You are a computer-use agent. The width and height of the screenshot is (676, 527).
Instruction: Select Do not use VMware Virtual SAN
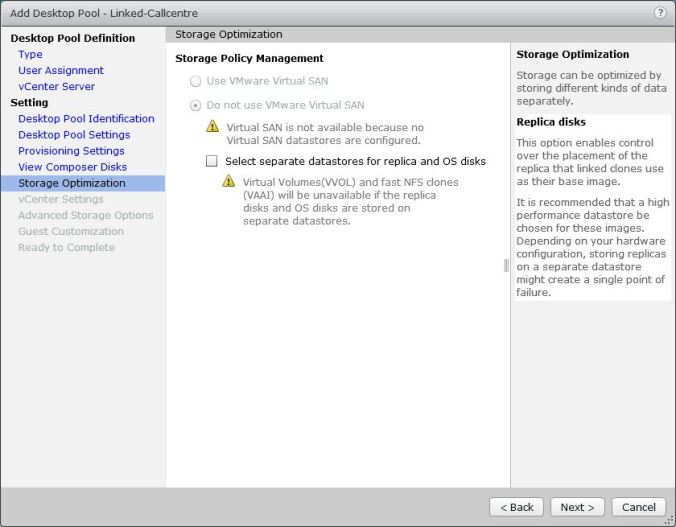pos(195,104)
